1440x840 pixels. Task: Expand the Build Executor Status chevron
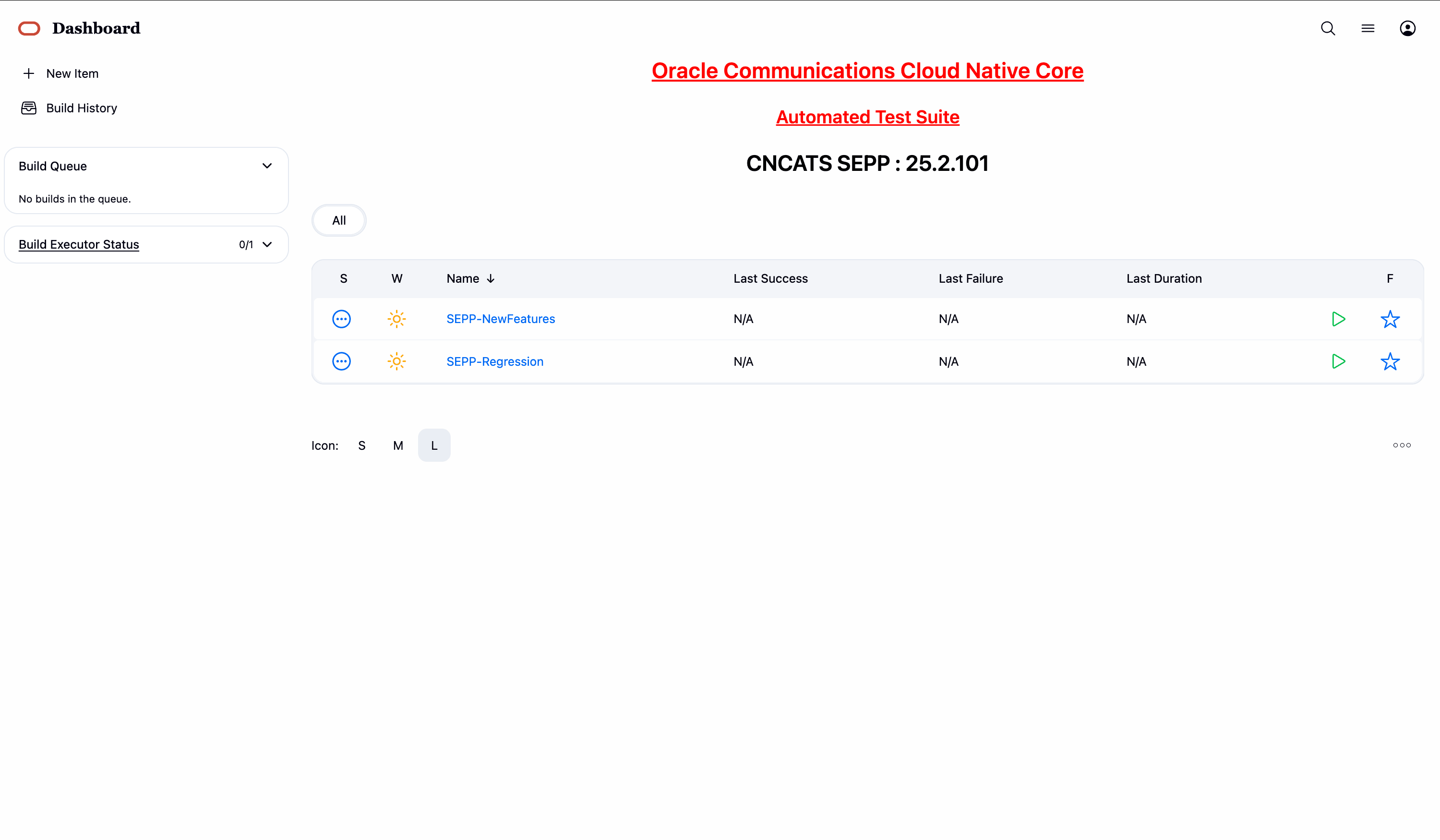(267, 245)
